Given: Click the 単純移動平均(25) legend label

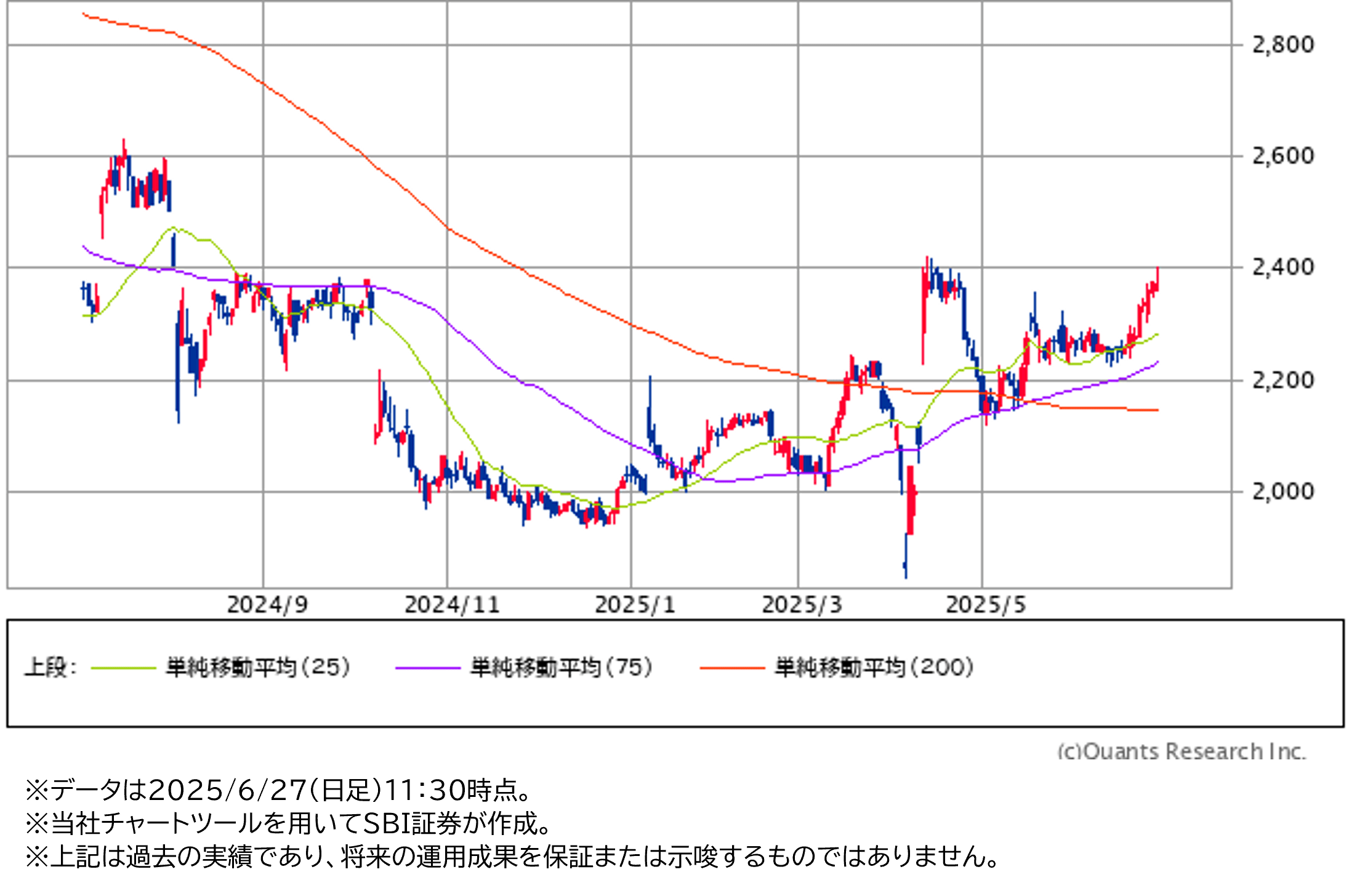Looking at the screenshot, I should pos(259,668).
